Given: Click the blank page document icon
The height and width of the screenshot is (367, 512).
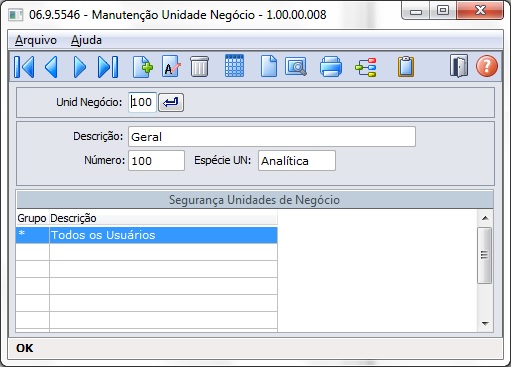Looking at the screenshot, I should pos(269,67).
